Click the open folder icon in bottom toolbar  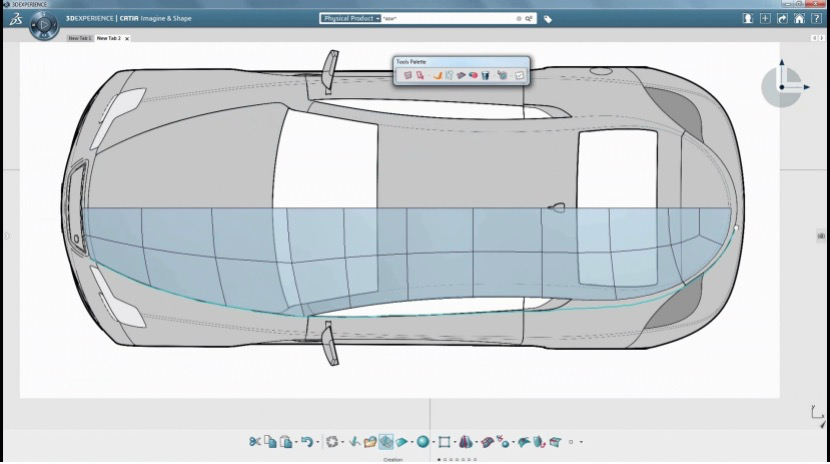(370, 441)
